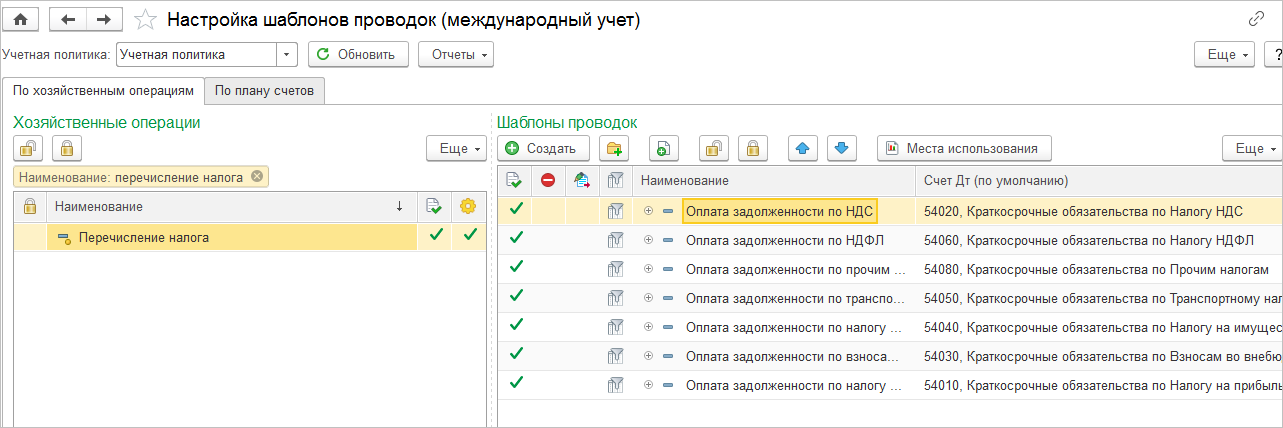The height and width of the screenshot is (428, 1283).
Task: Go to the home page icon
Action: click(x=20, y=19)
